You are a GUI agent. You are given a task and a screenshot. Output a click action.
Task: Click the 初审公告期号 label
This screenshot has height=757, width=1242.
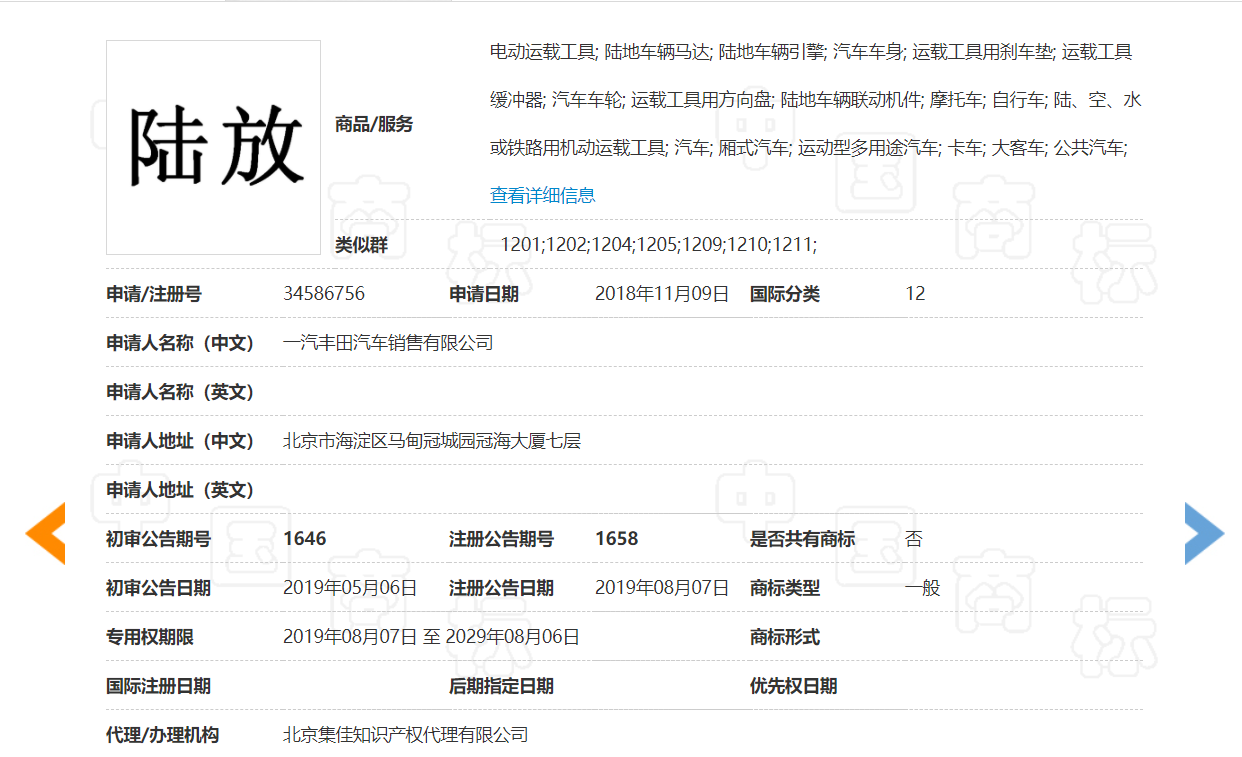point(159,539)
